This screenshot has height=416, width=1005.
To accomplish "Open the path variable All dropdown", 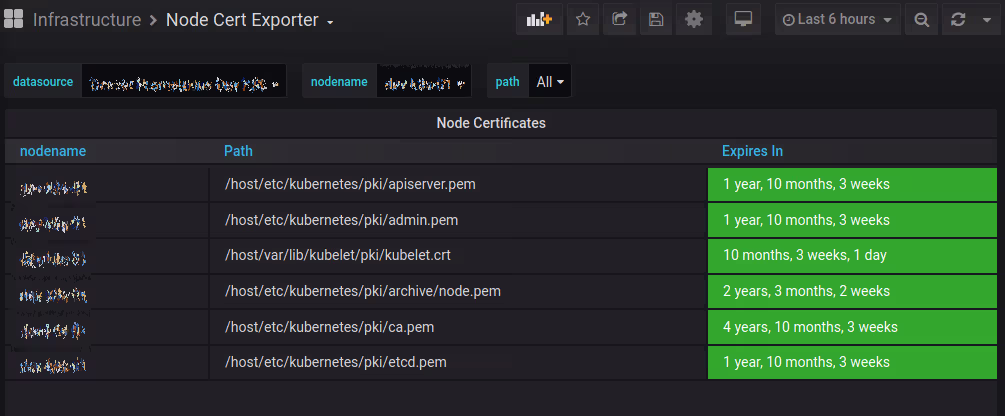I will pos(550,82).
